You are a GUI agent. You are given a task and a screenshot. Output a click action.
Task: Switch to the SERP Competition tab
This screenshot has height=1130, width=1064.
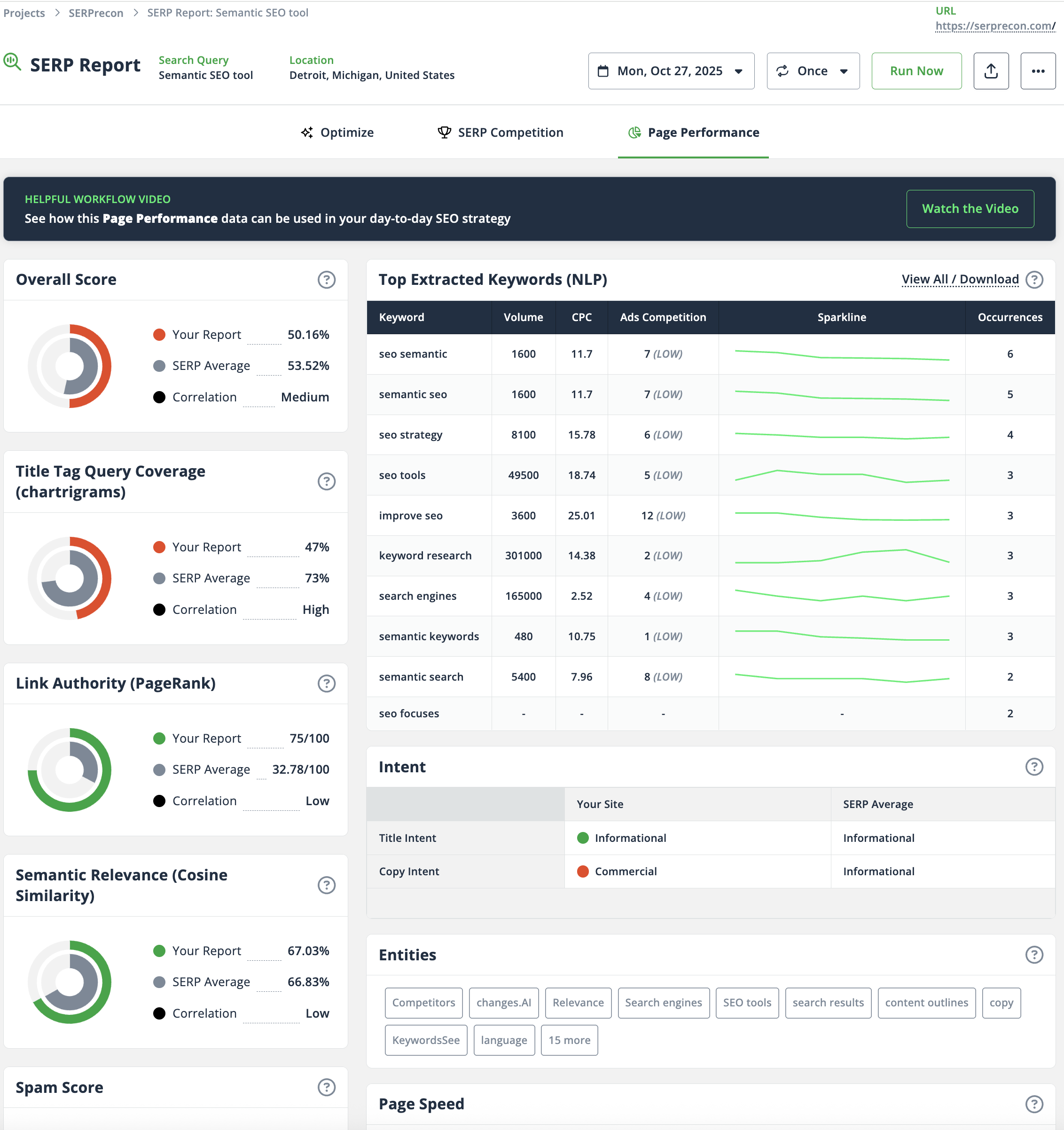[x=500, y=133]
